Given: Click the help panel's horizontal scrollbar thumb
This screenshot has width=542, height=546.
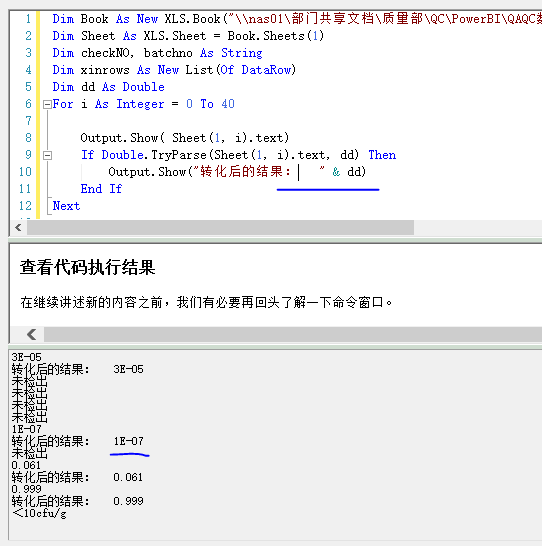Looking at the screenshot, I should [293, 334].
